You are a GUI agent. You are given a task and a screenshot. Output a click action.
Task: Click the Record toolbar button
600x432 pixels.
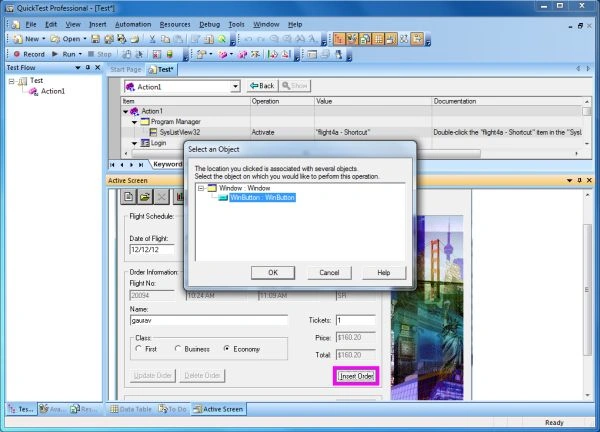29,54
